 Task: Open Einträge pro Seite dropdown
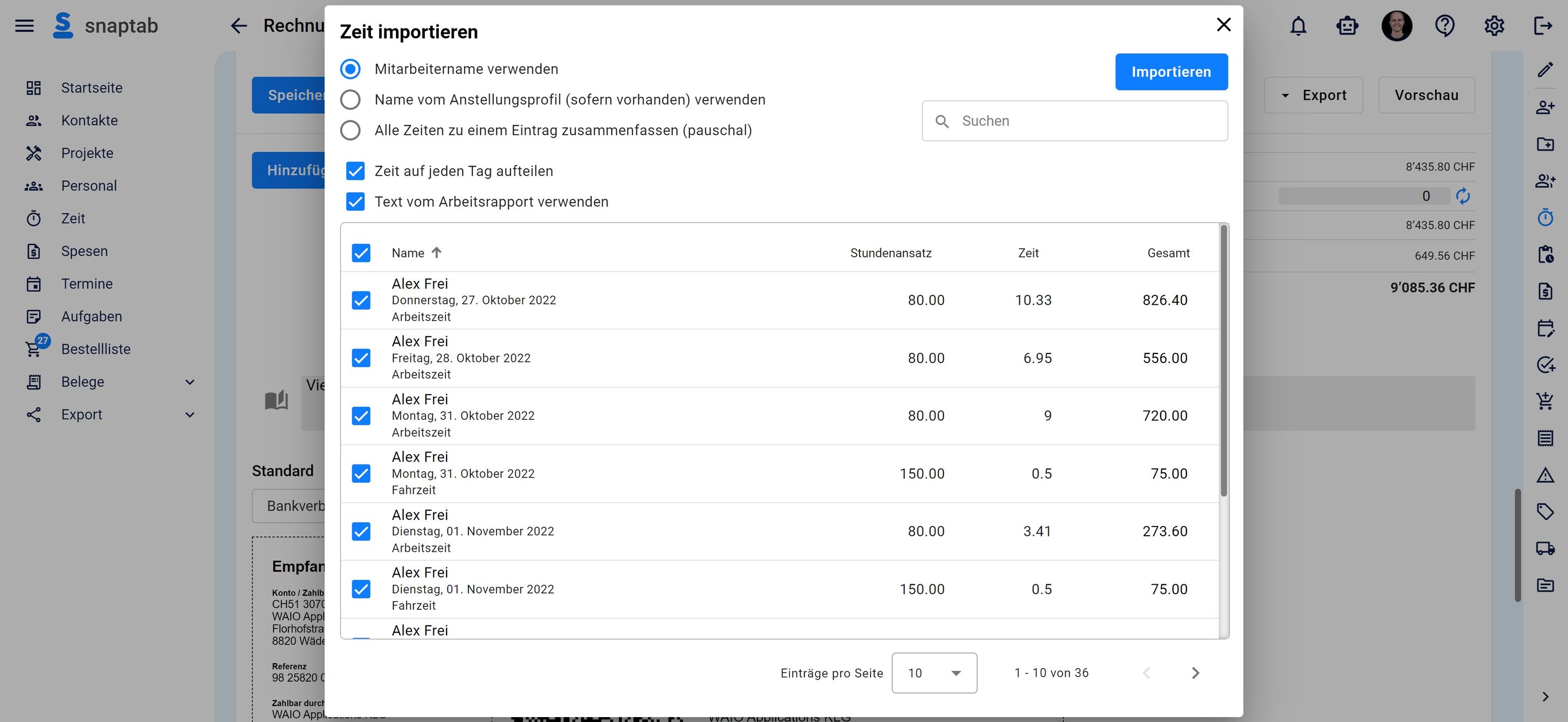click(934, 672)
